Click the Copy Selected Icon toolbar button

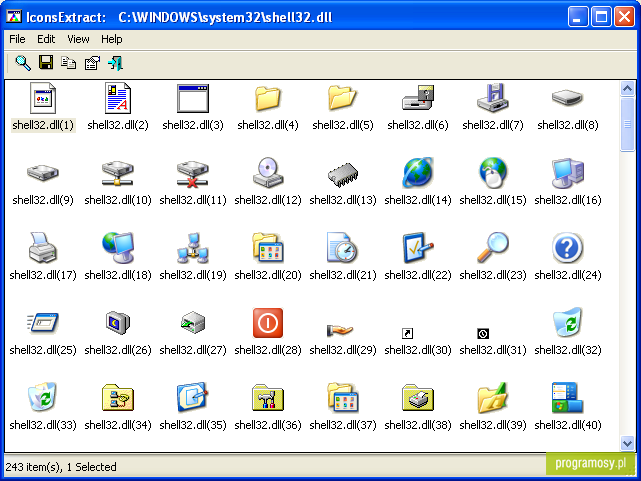(69, 63)
